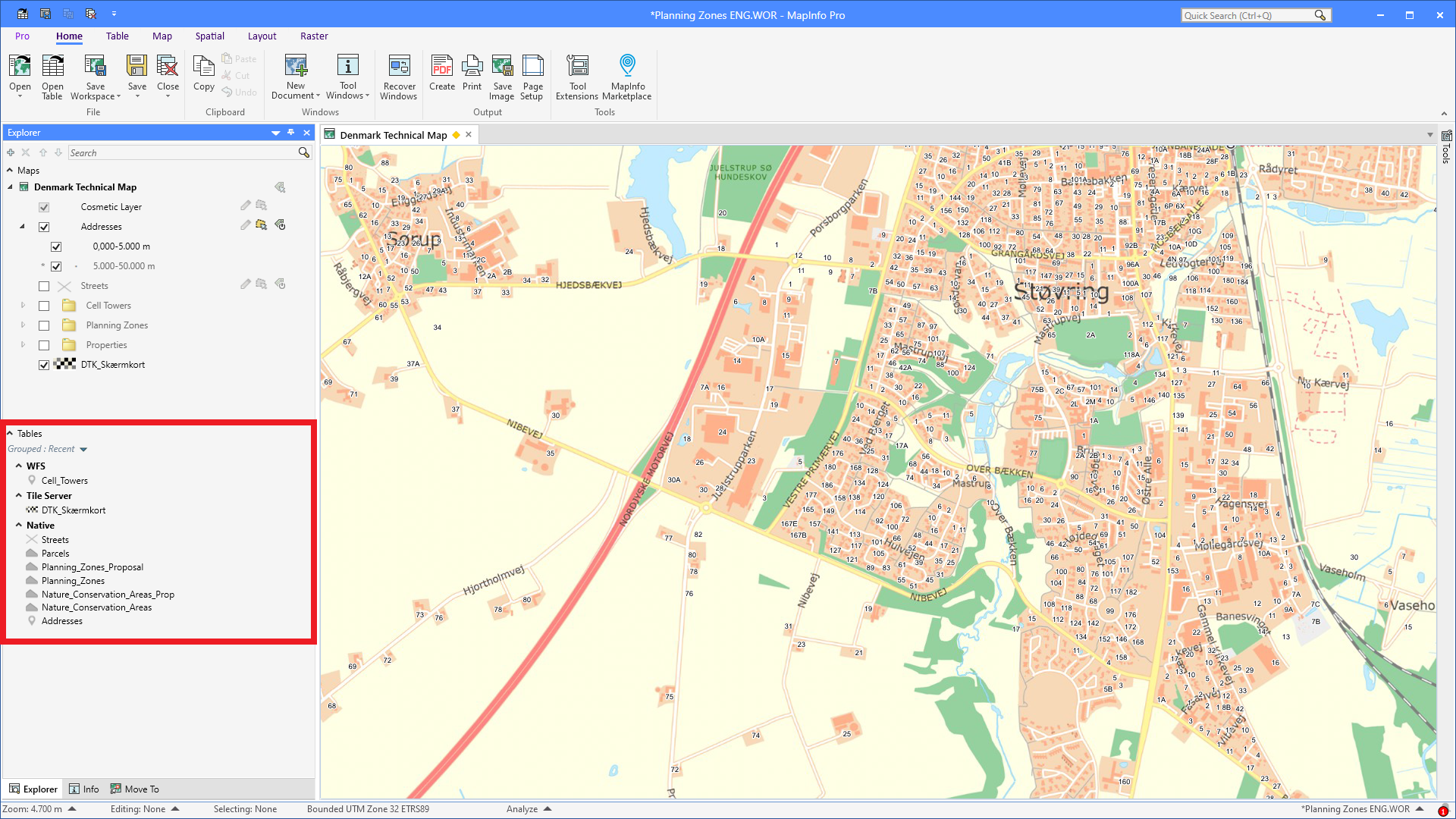
Task: Open the Raster ribbon tab
Action: 314,36
